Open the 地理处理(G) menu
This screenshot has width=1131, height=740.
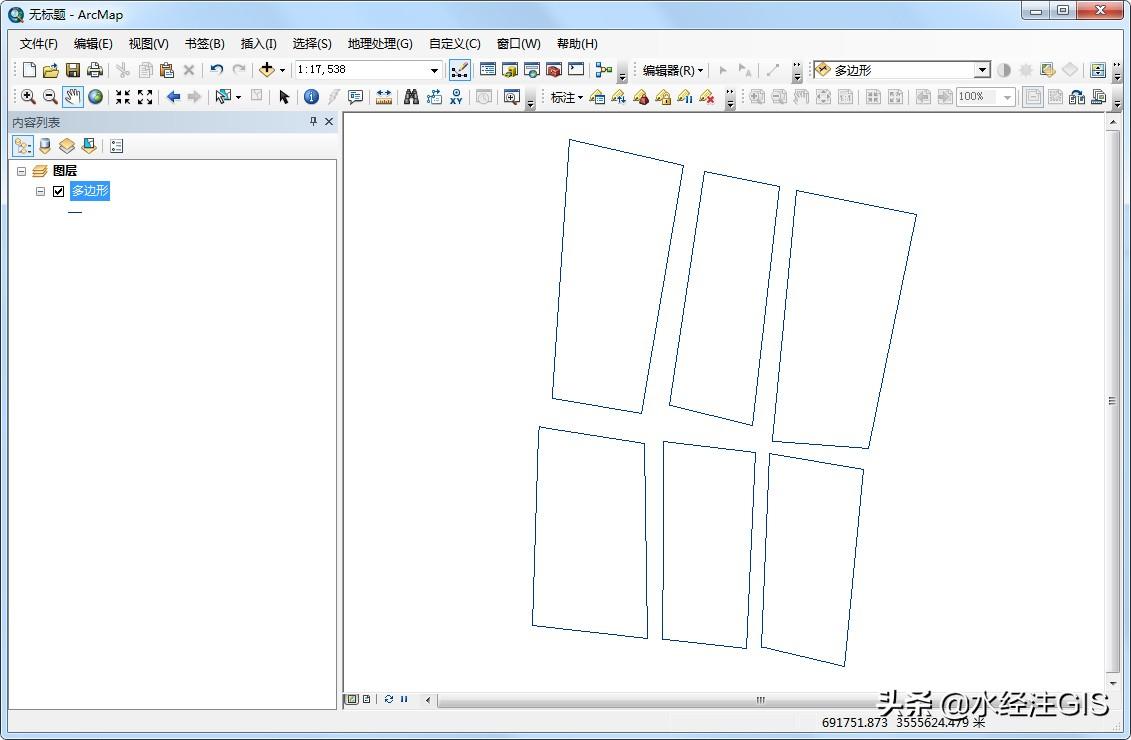coord(380,43)
